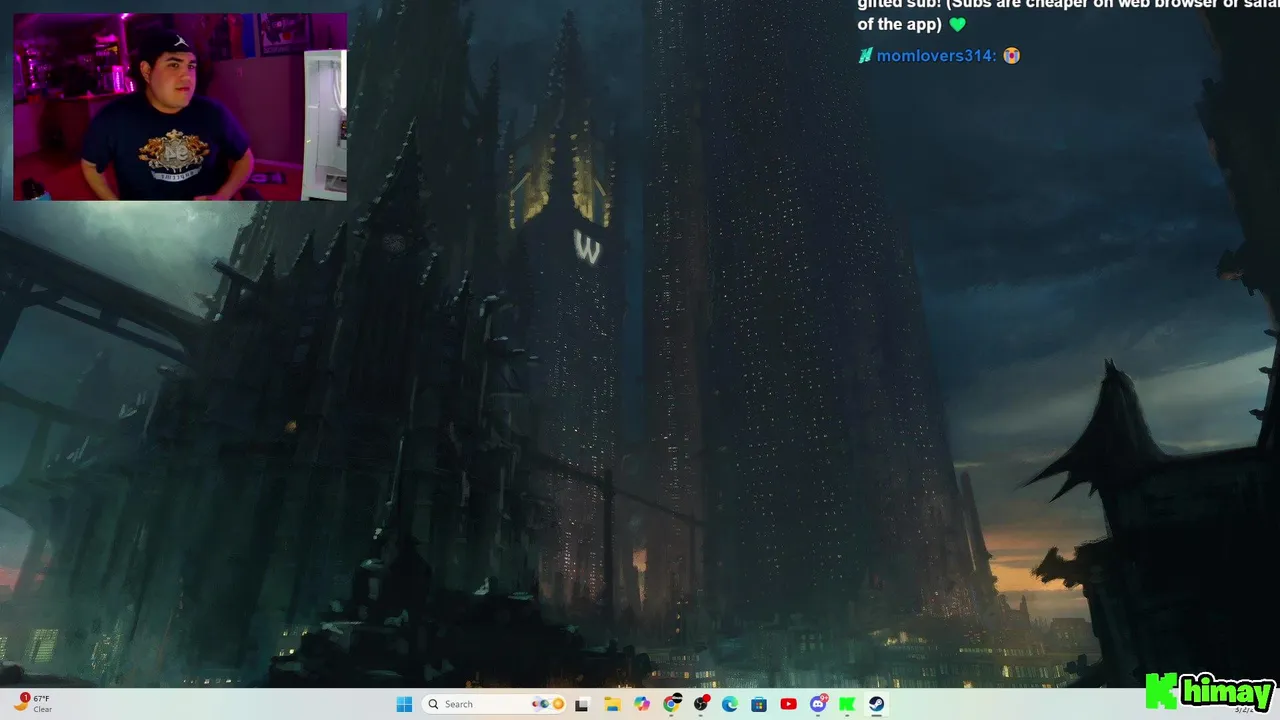Viewport: 1280px width, 720px height.
Task: Open Steam from the taskbar
Action: tap(876, 704)
